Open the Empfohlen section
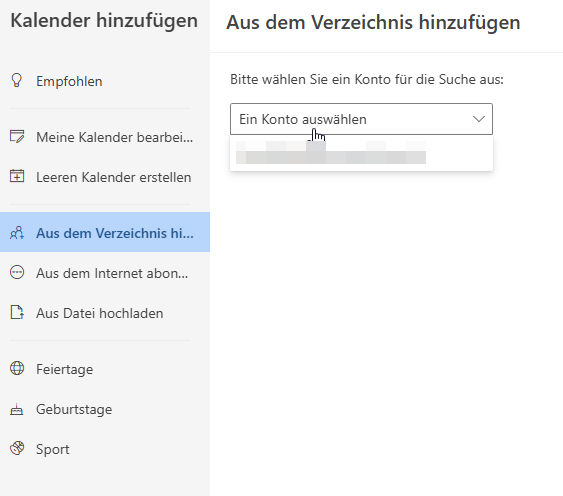The width and height of the screenshot is (563, 496). [x=105, y=81]
